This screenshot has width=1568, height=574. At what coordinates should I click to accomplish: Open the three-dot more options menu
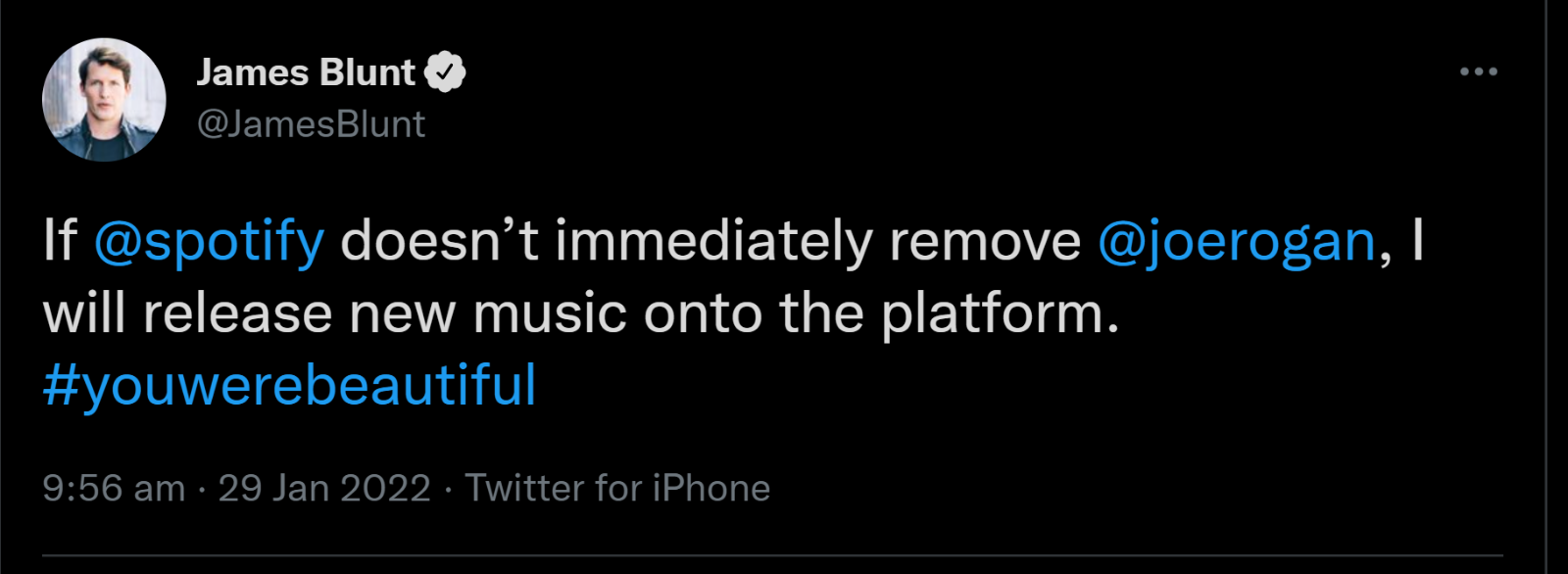point(1478,72)
